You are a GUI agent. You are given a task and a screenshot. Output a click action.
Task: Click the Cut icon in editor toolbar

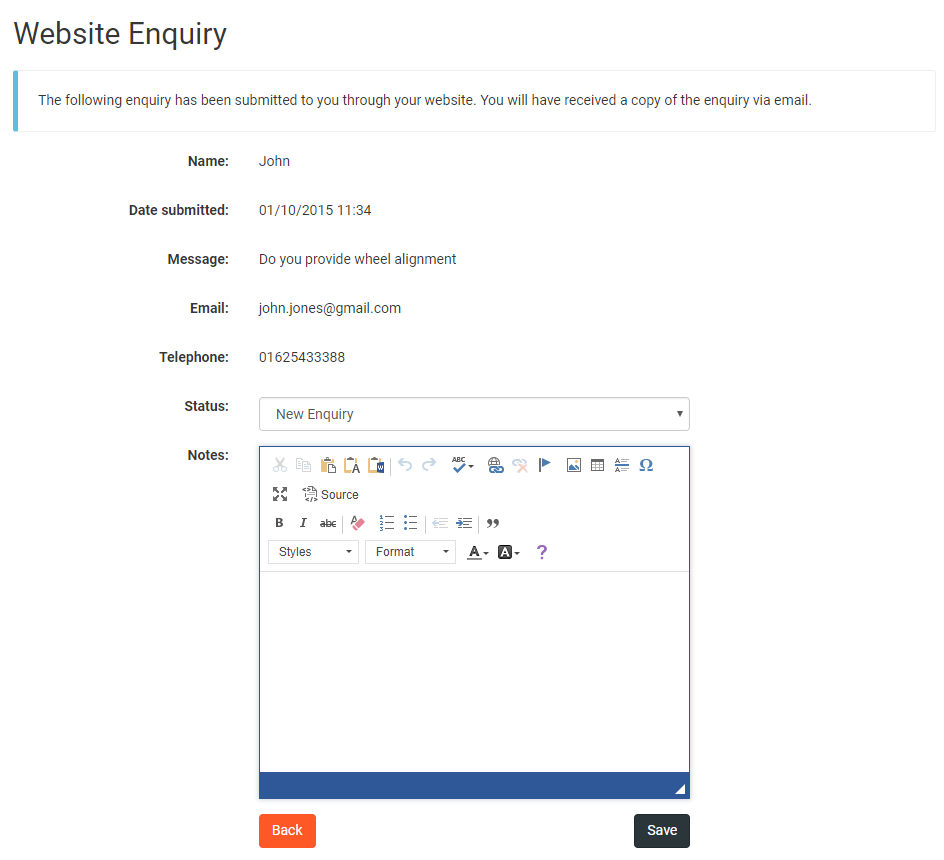click(x=280, y=465)
